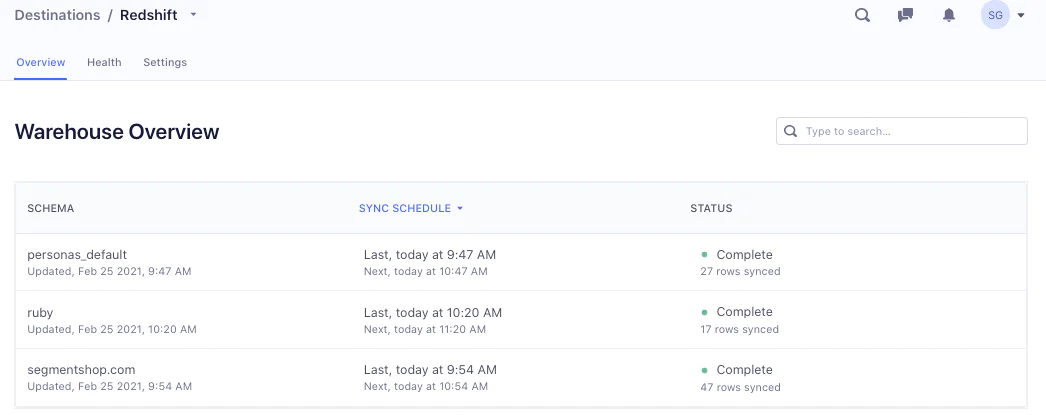
Task: Click the magnifier icon inside search box
Action: click(791, 131)
